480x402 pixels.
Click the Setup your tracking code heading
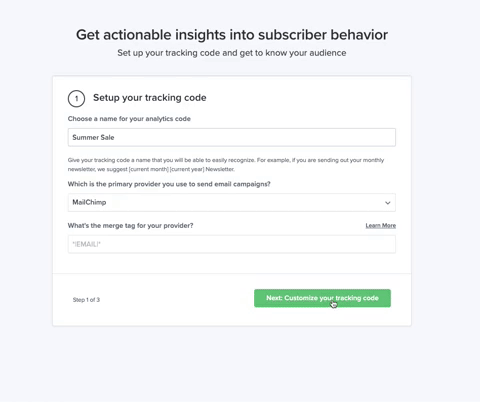150,98
